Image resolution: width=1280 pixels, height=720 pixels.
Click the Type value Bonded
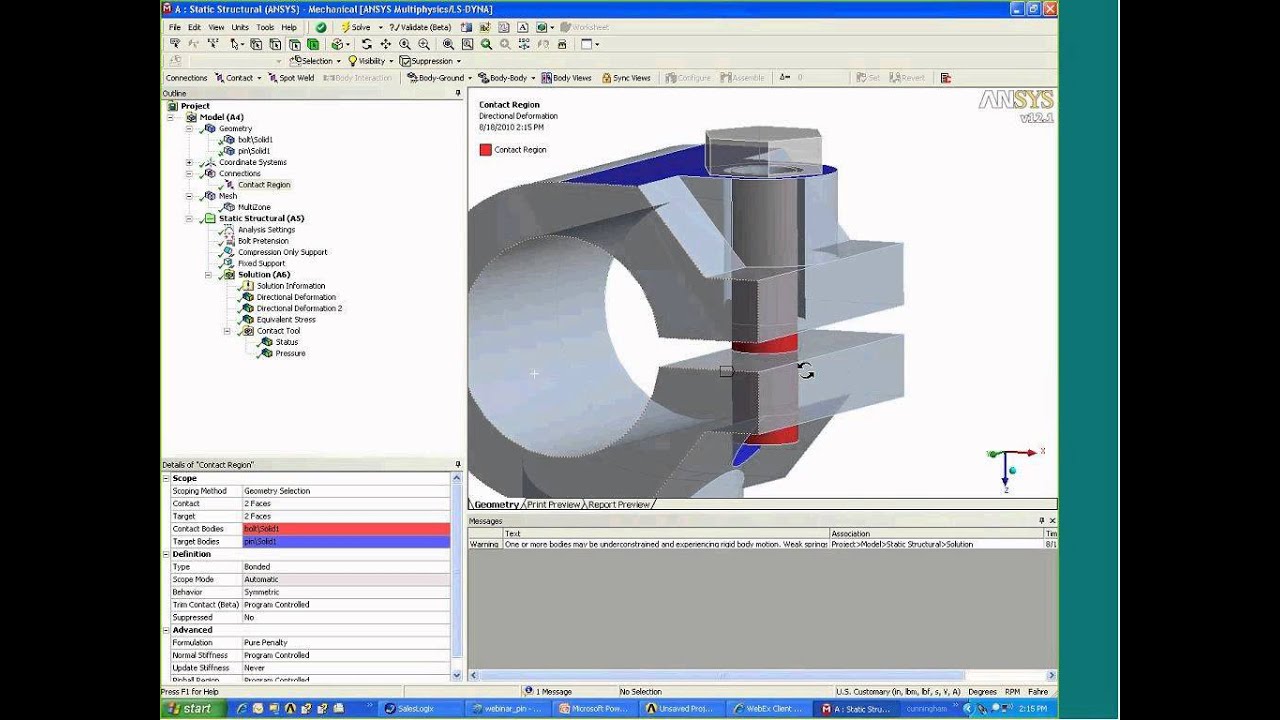point(346,567)
